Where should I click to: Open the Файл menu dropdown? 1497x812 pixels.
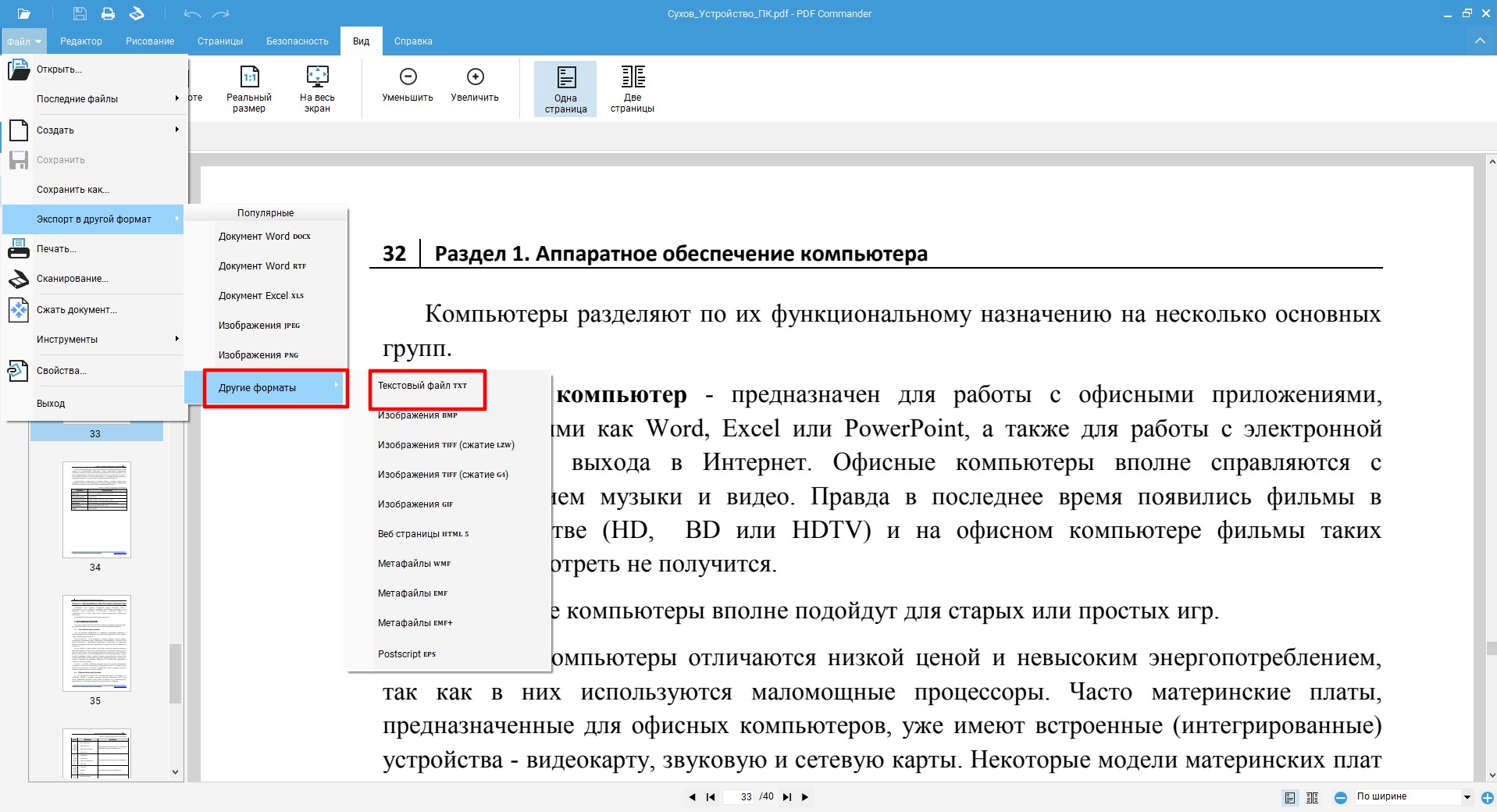pyautogui.click(x=23, y=41)
